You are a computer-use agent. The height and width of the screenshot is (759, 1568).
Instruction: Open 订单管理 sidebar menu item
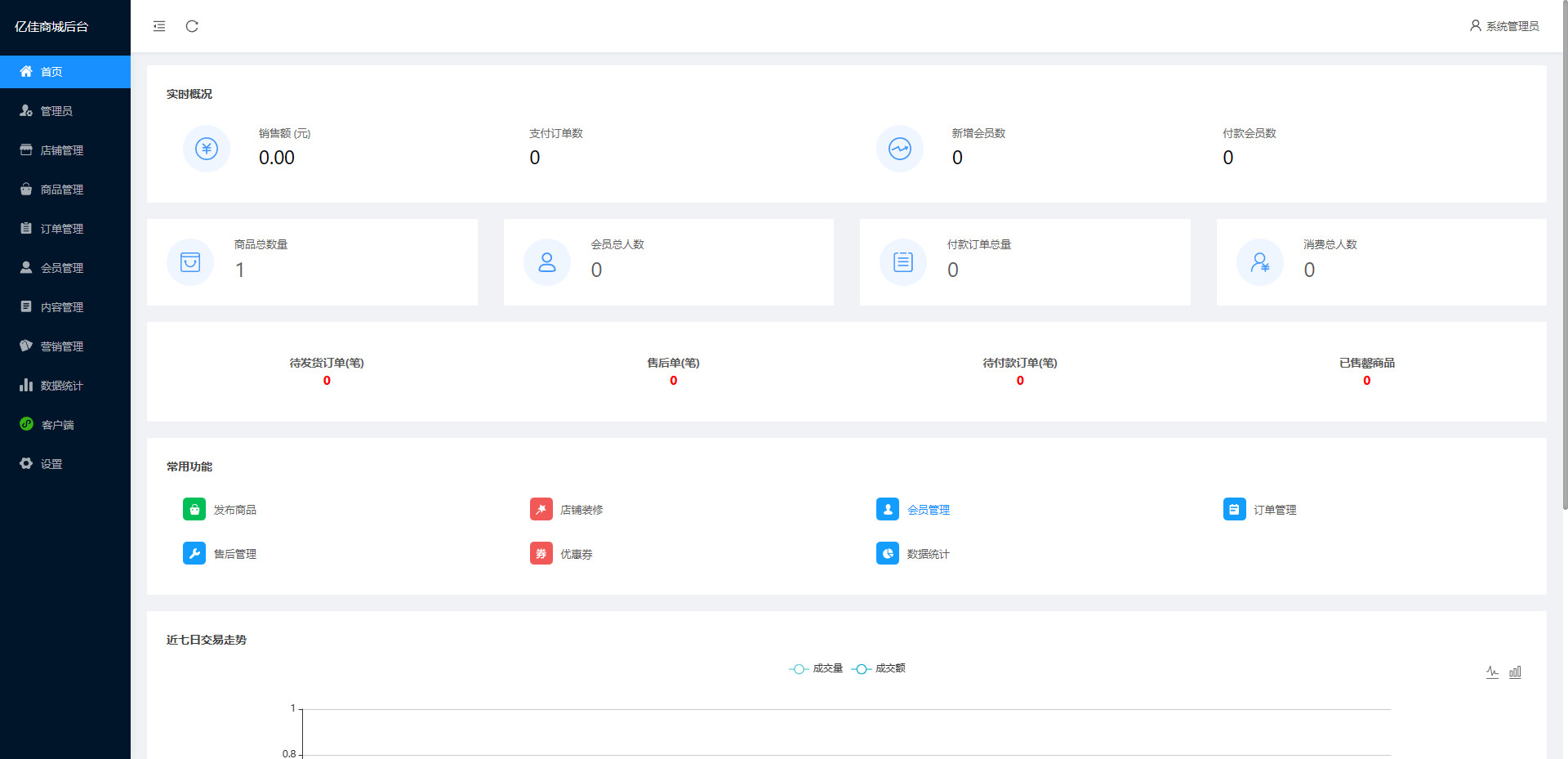tap(65, 229)
